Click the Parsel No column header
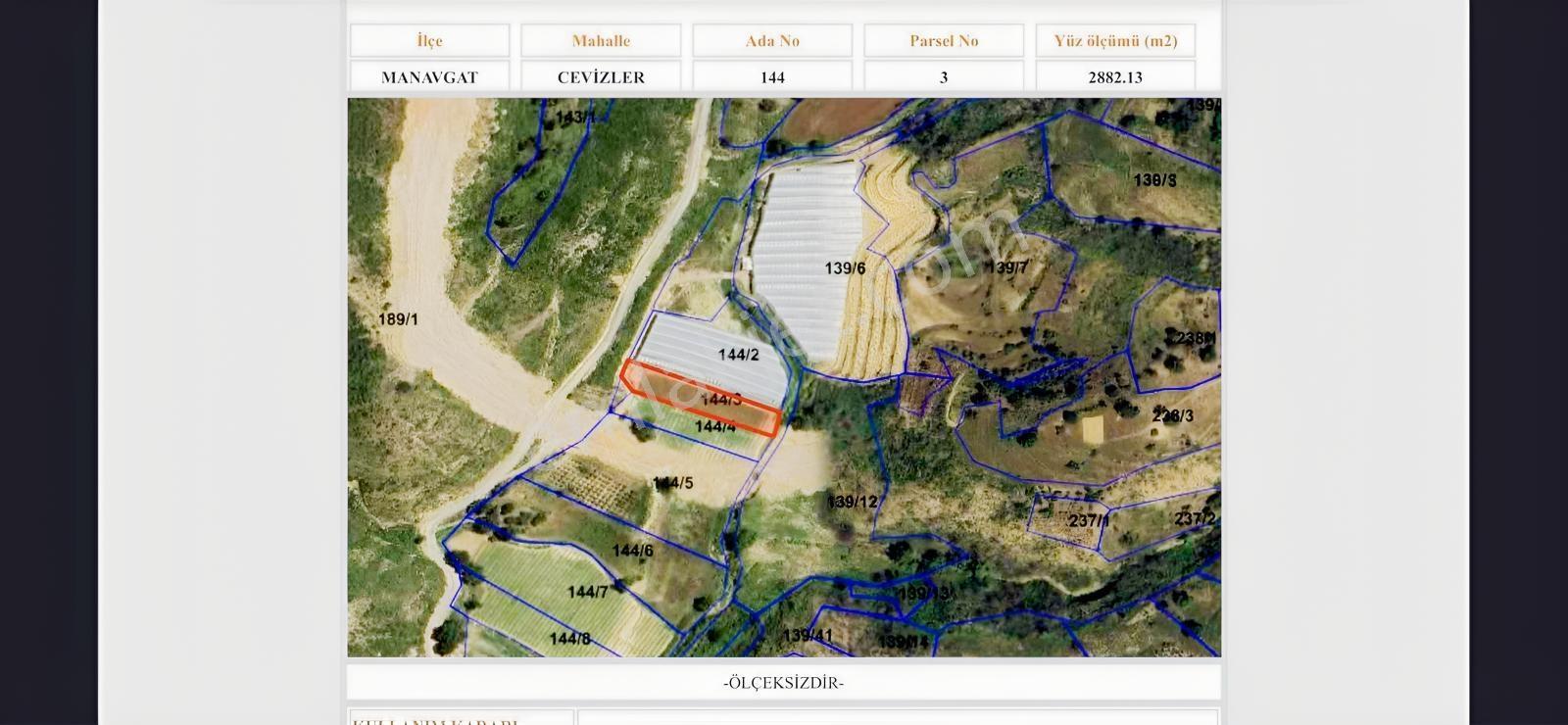1568x725 pixels. click(x=944, y=40)
